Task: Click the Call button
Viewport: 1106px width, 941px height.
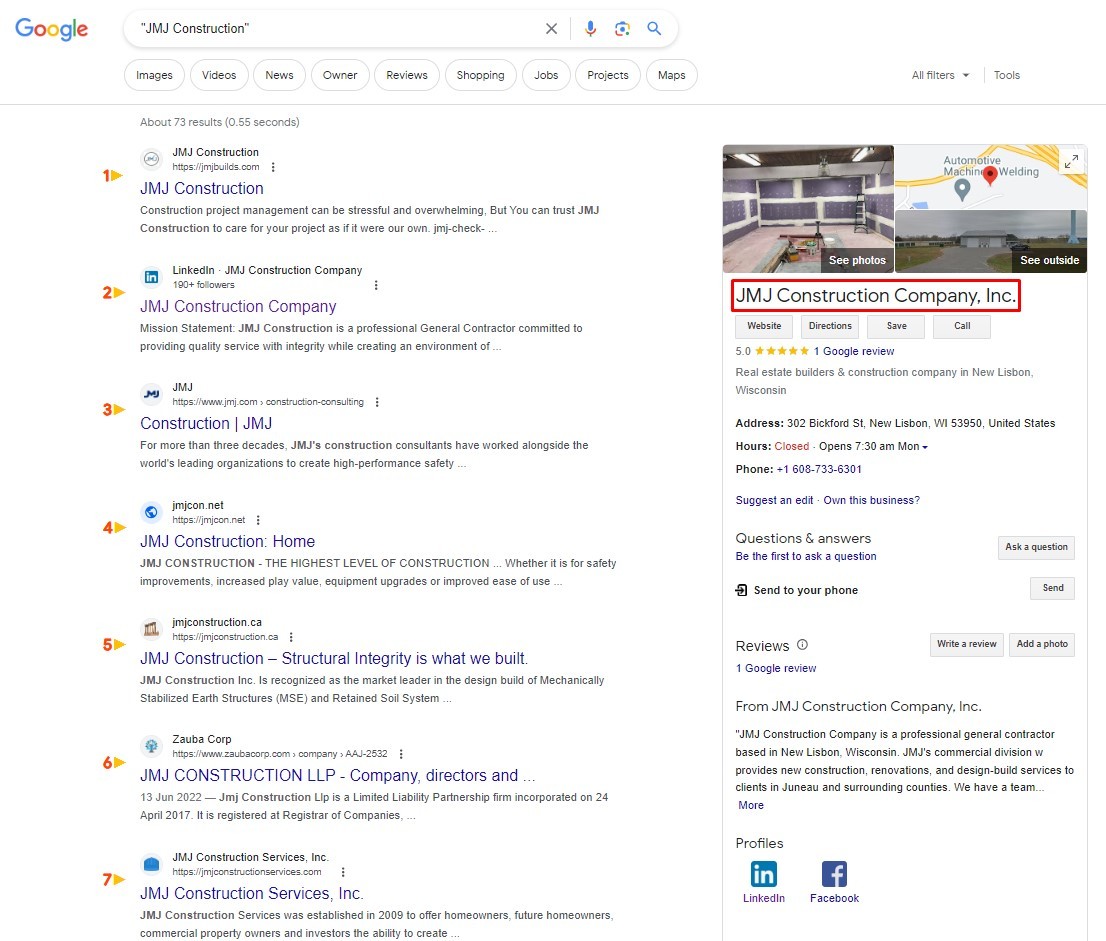Action: pyautogui.click(x=962, y=327)
